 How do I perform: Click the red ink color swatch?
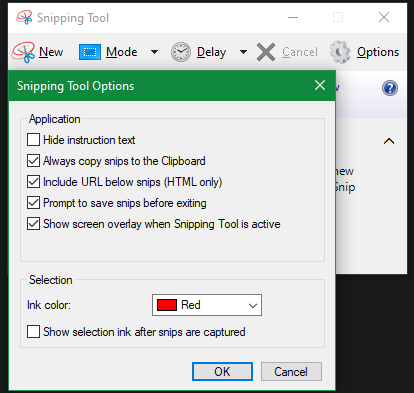coord(167,305)
